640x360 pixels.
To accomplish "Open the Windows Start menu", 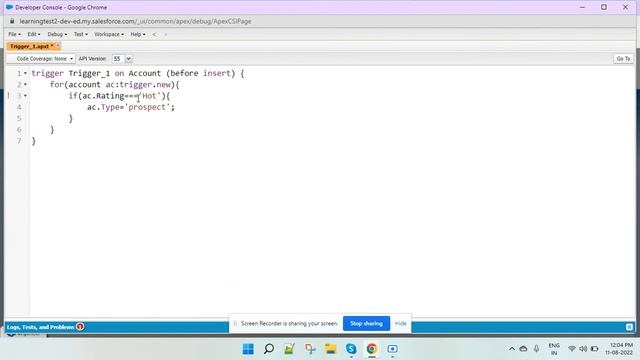I will [x=248, y=349].
